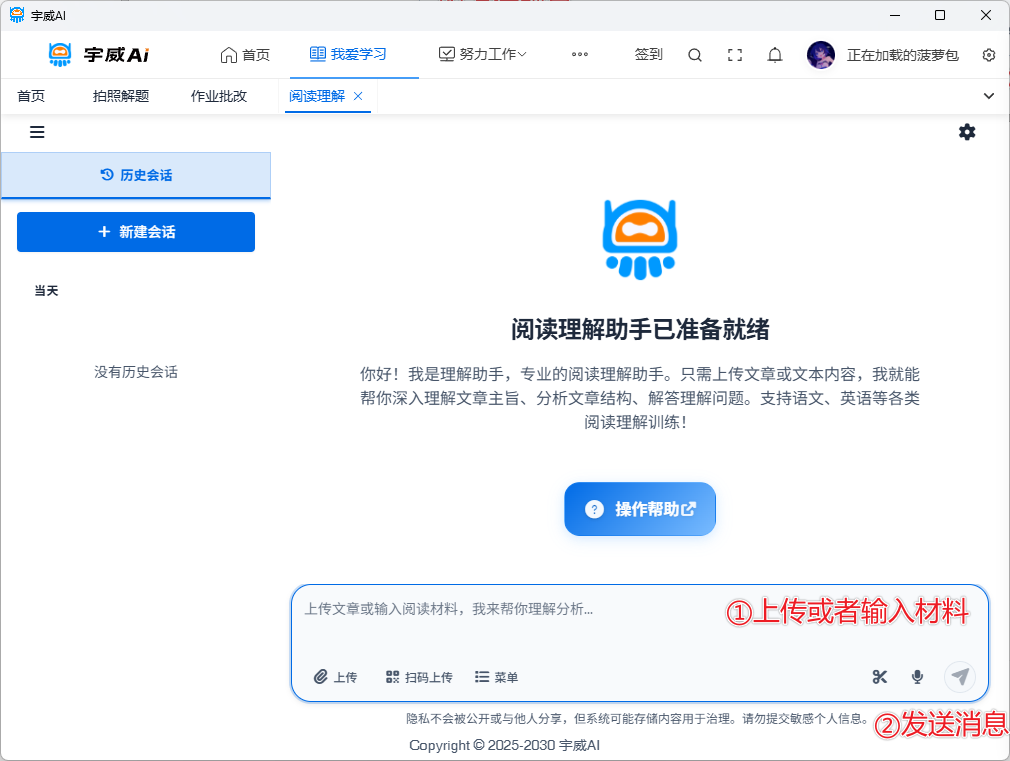Image resolution: width=1010 pixels, height=761 pixels.
Task: Switch to the 拍照解题 tab
Action: 121,96
